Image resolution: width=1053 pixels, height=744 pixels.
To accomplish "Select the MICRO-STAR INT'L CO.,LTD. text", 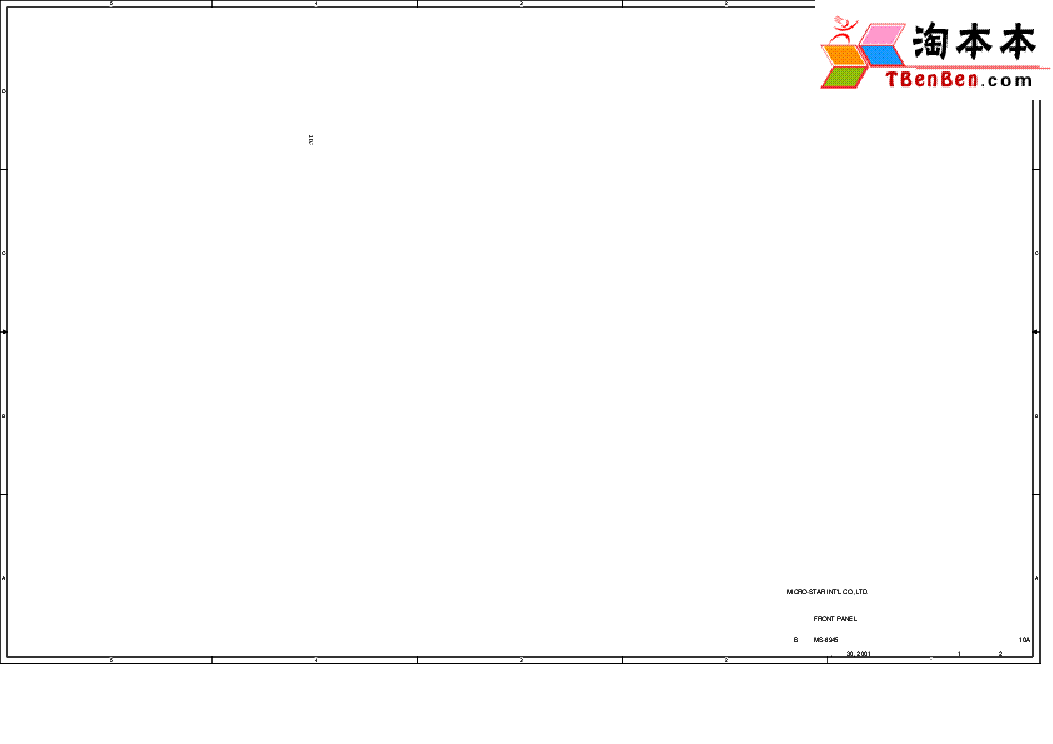I will point(827,592).
